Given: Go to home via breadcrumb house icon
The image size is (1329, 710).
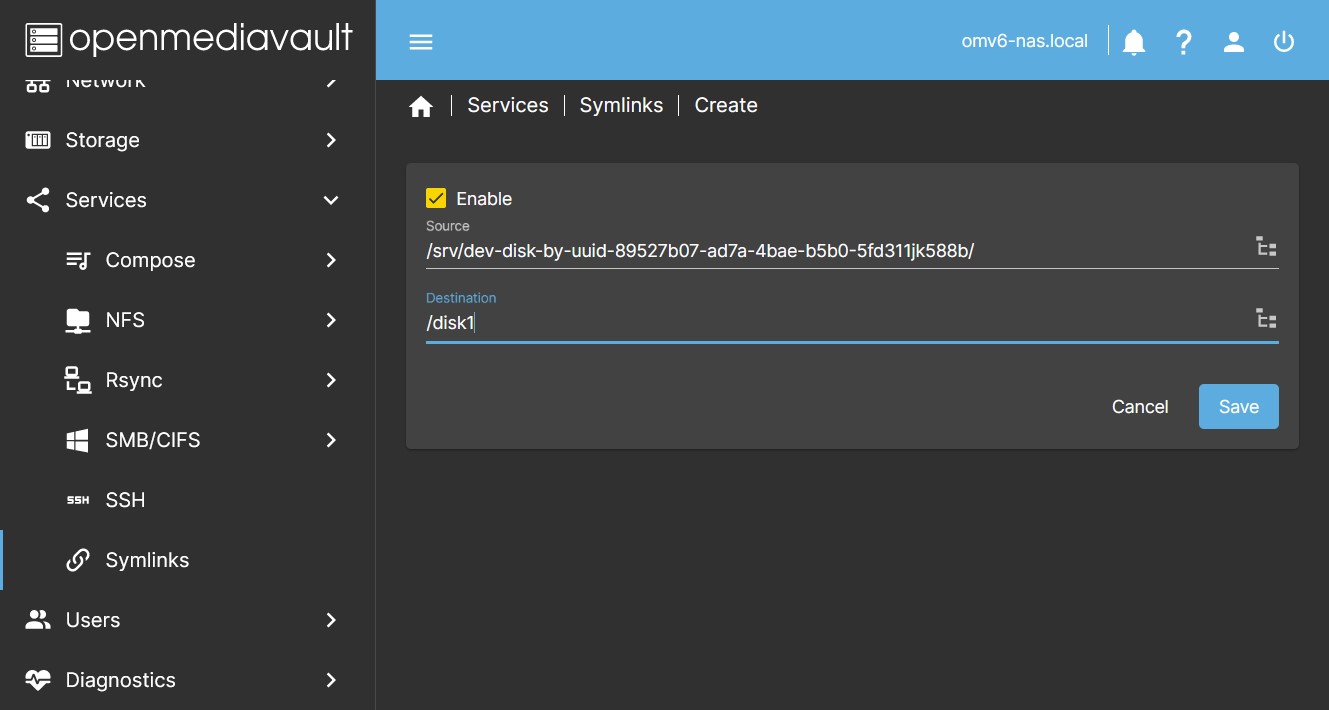Looking at the screenshot, I should 421,106.
